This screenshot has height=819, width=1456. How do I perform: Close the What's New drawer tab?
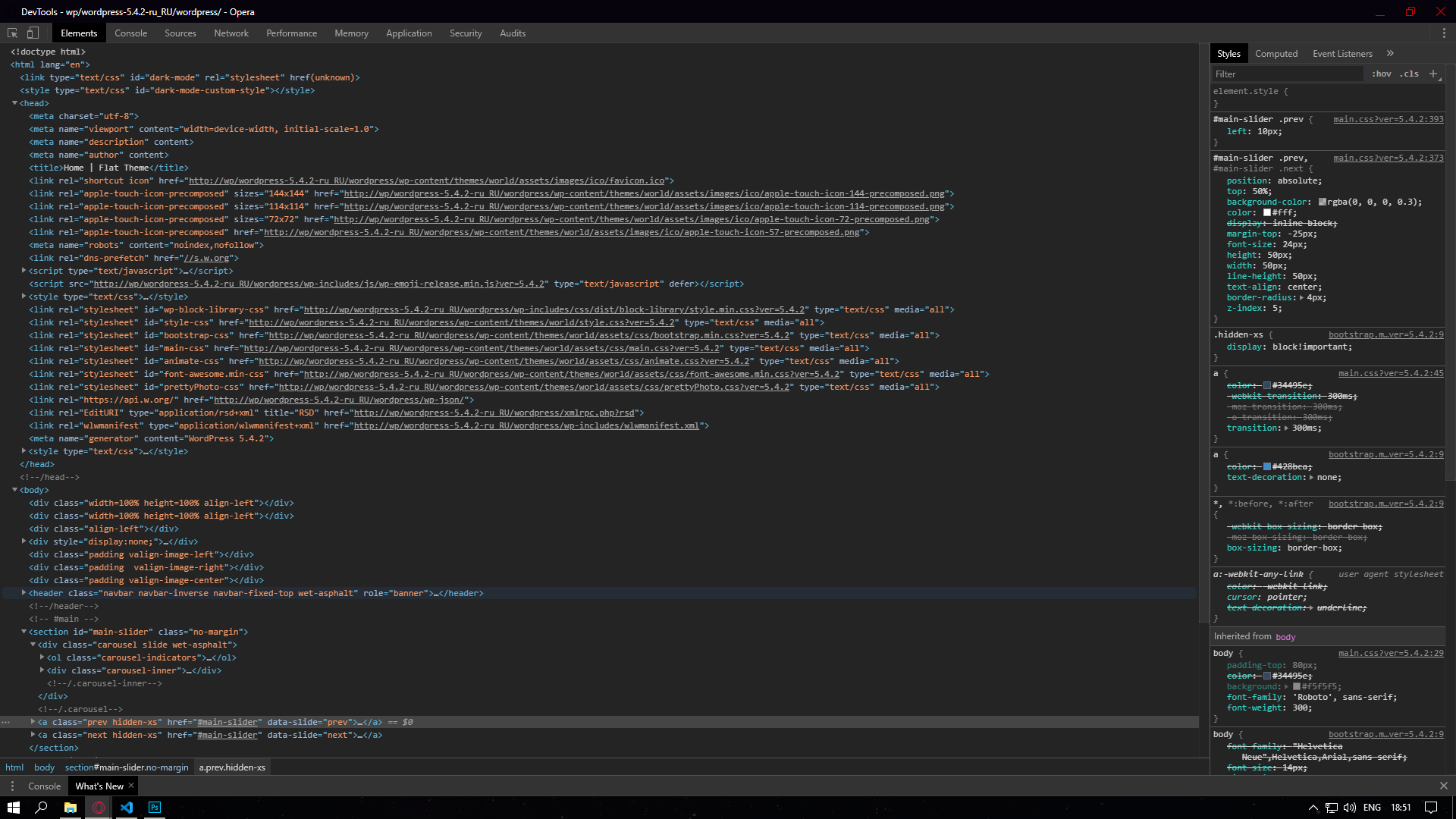coord(131,786)
